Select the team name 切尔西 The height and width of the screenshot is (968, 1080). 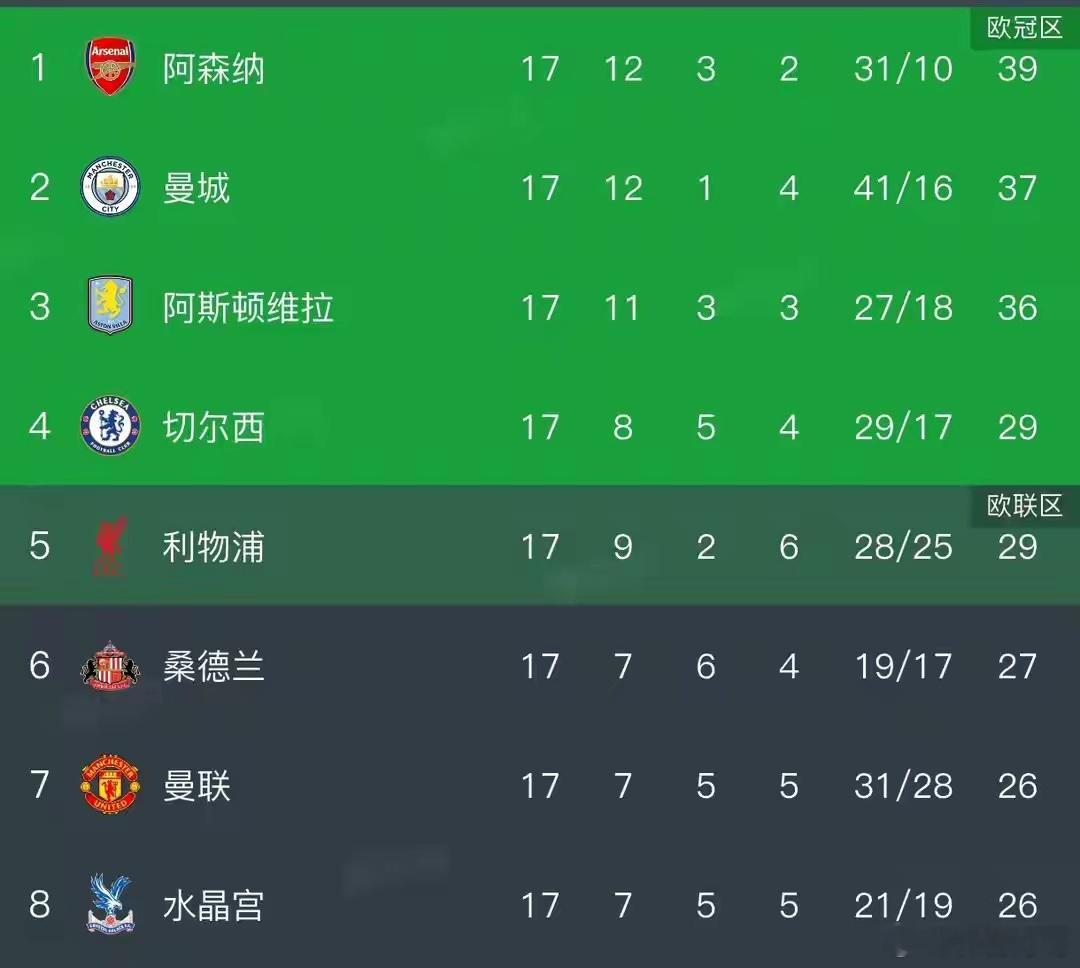pos(213,427)
